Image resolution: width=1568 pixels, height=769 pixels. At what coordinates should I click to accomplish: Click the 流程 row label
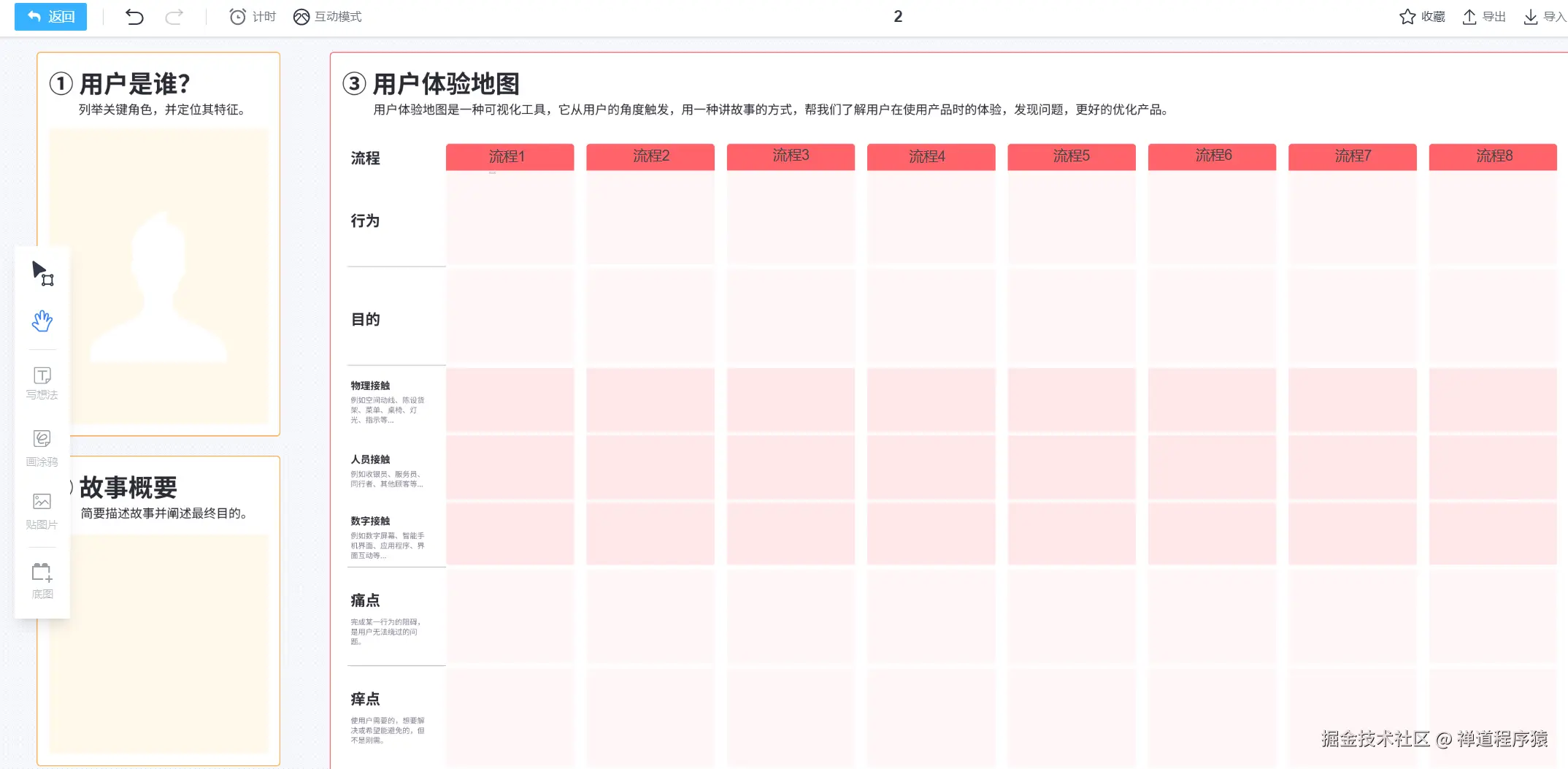tap(365, 158)
